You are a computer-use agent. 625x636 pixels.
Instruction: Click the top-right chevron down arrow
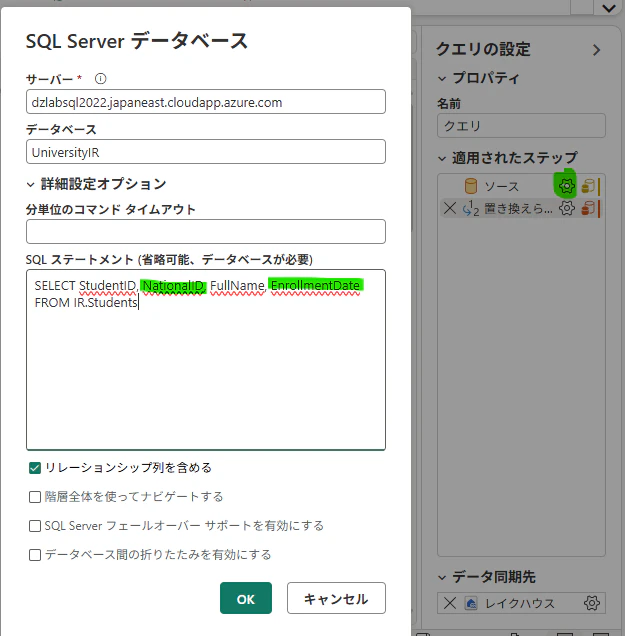609,8
